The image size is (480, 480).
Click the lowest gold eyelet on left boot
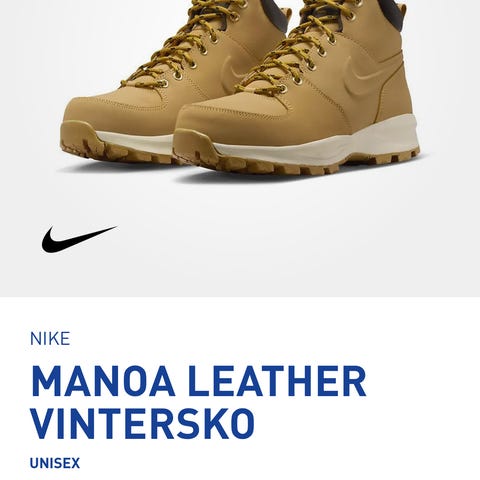click(162, 83)
